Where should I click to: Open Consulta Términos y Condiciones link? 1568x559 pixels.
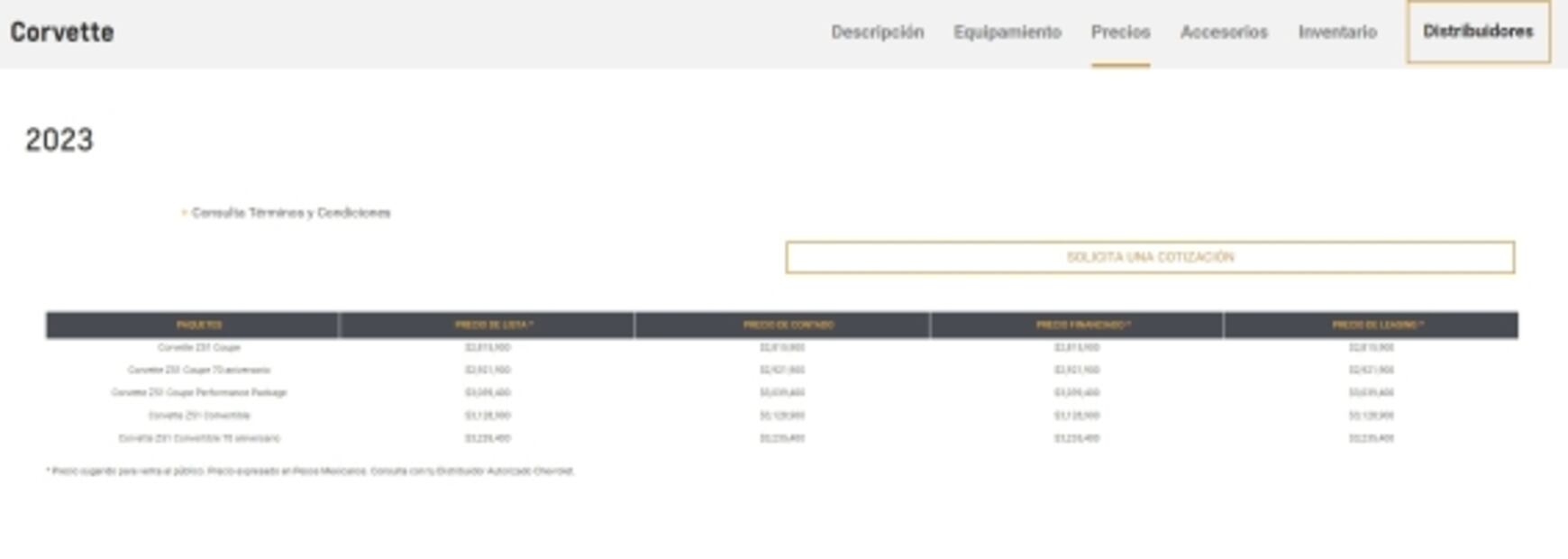(290, 213)
